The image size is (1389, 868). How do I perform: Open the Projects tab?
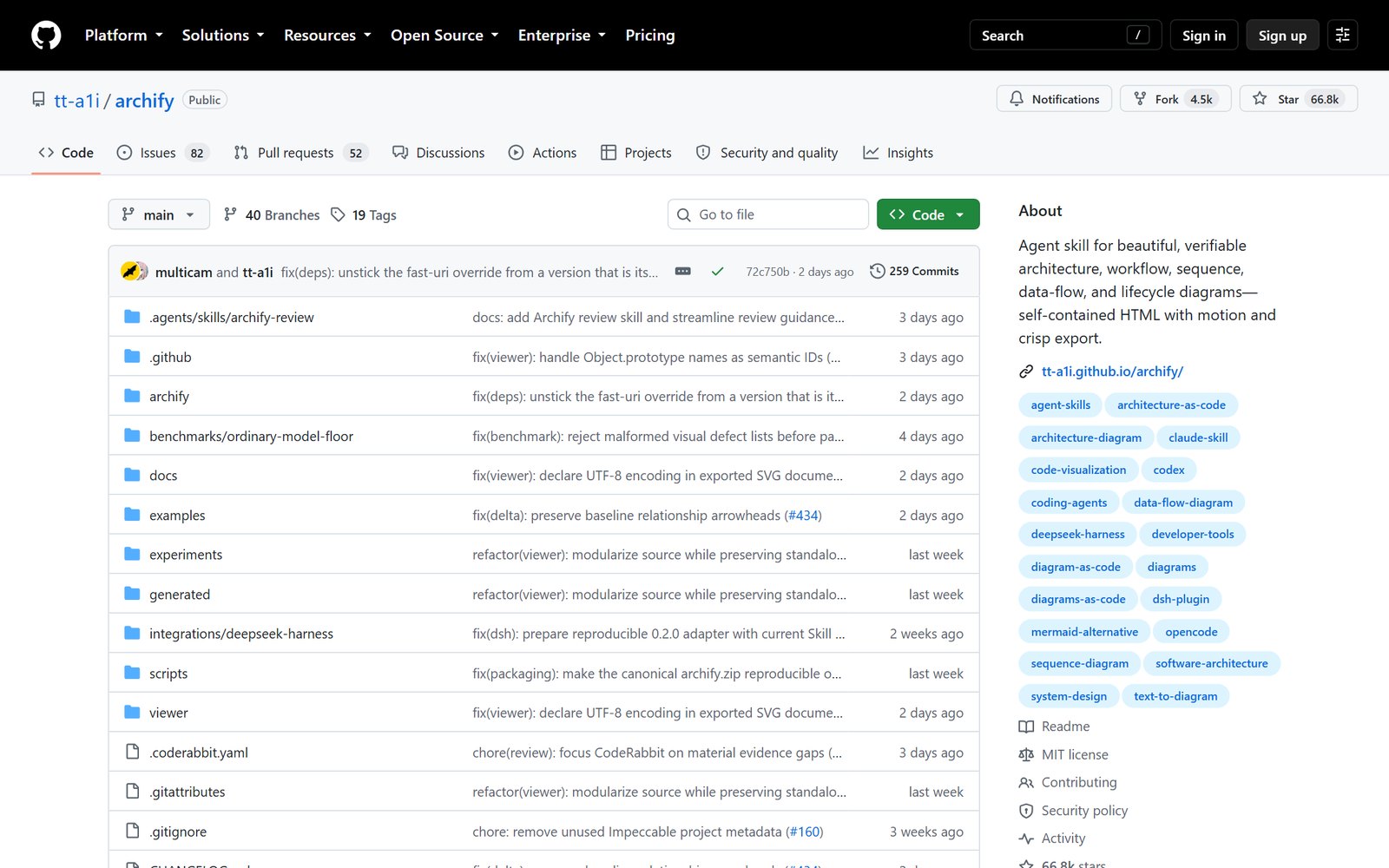[636, 153]
